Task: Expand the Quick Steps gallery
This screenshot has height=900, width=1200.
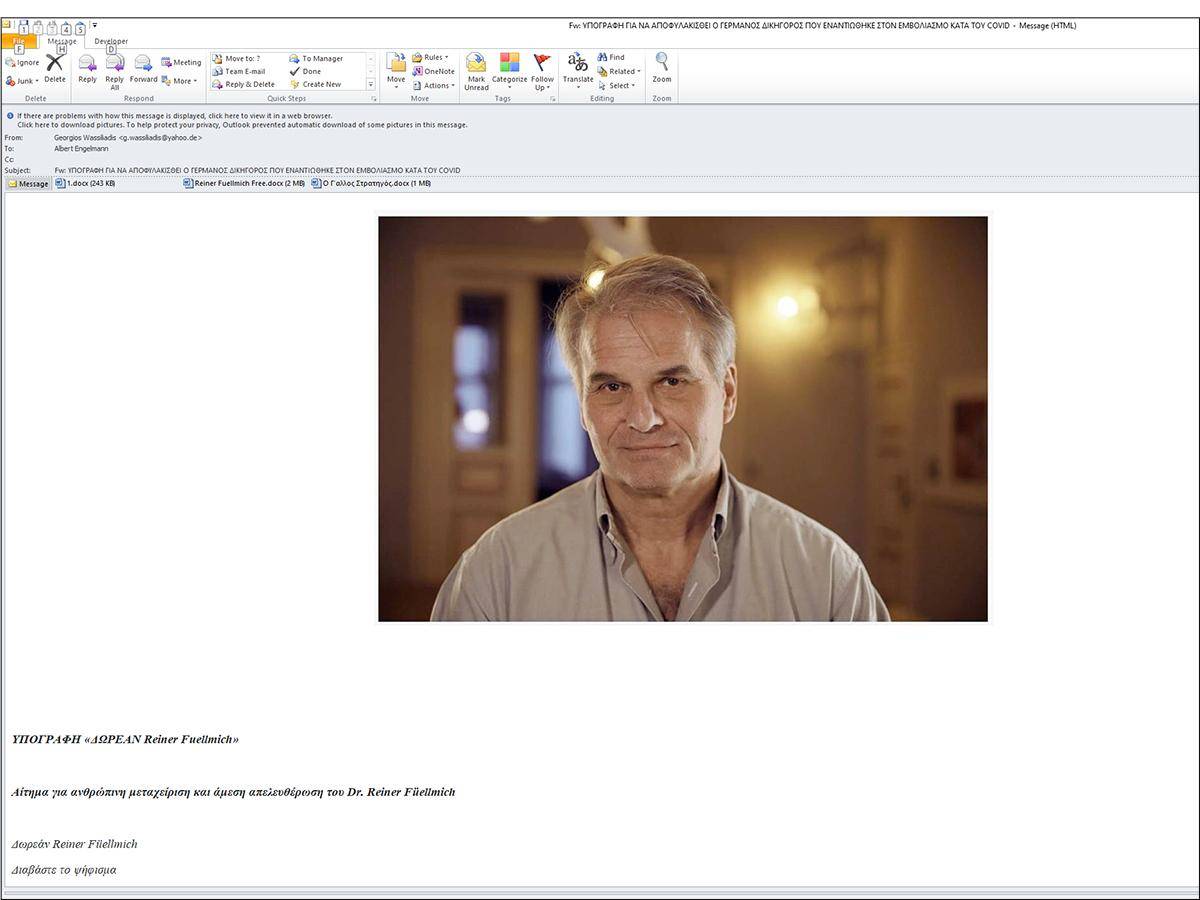Action: point(371,85)
